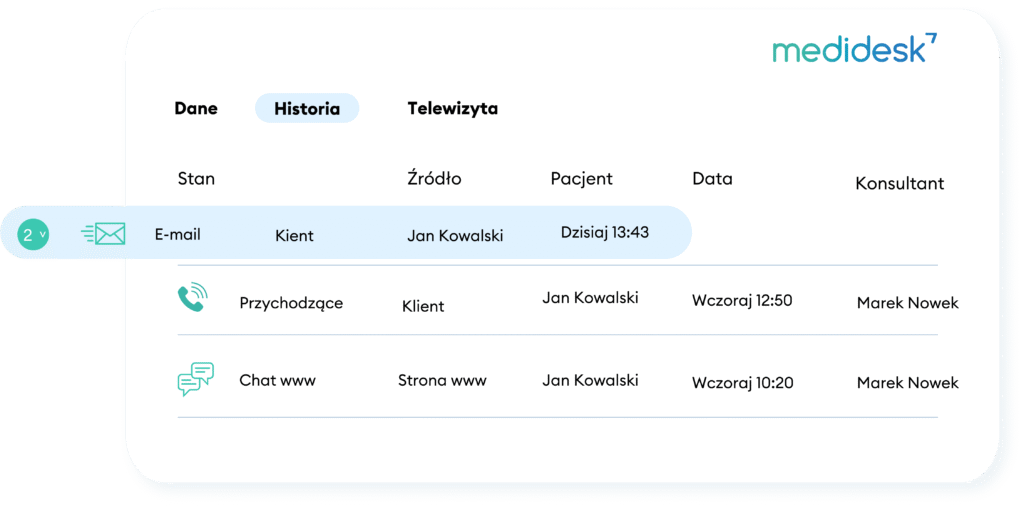This screenshot has height=506, width=1024.
Task: Click the Konsultant column header
Action: (900, 183)
